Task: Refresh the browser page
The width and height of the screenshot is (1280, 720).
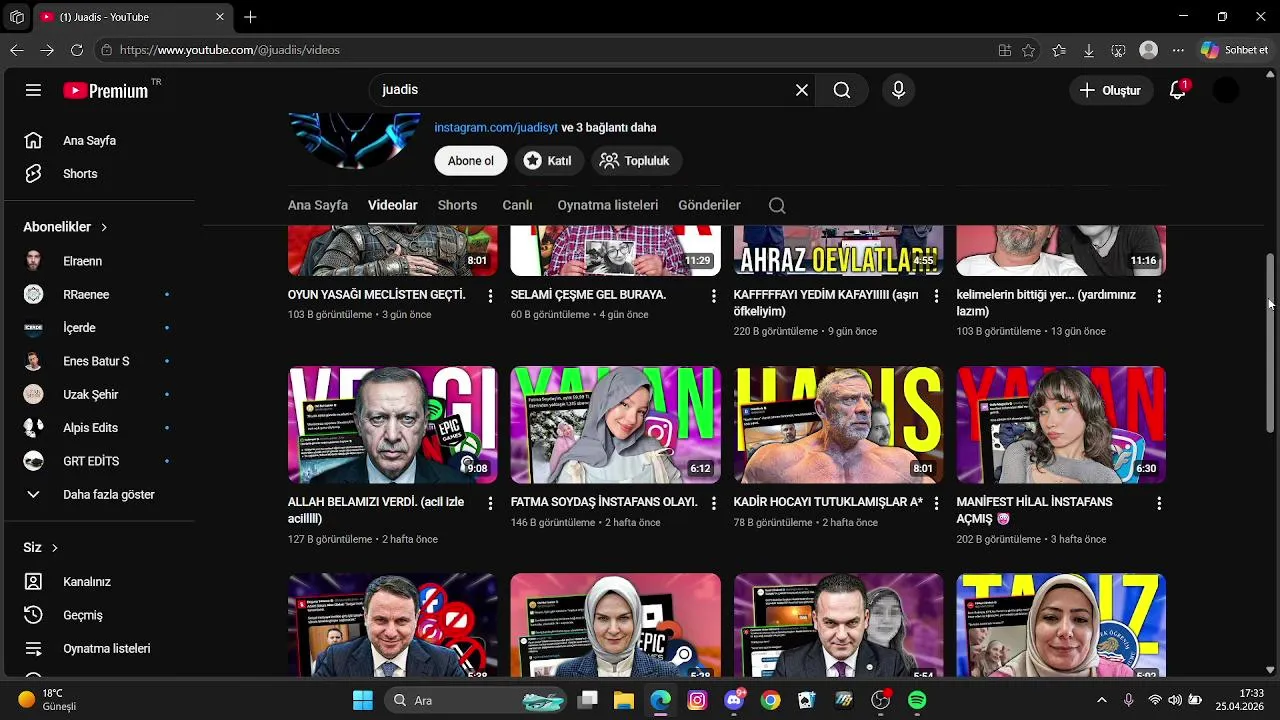Action: click(x=77, y=50)
